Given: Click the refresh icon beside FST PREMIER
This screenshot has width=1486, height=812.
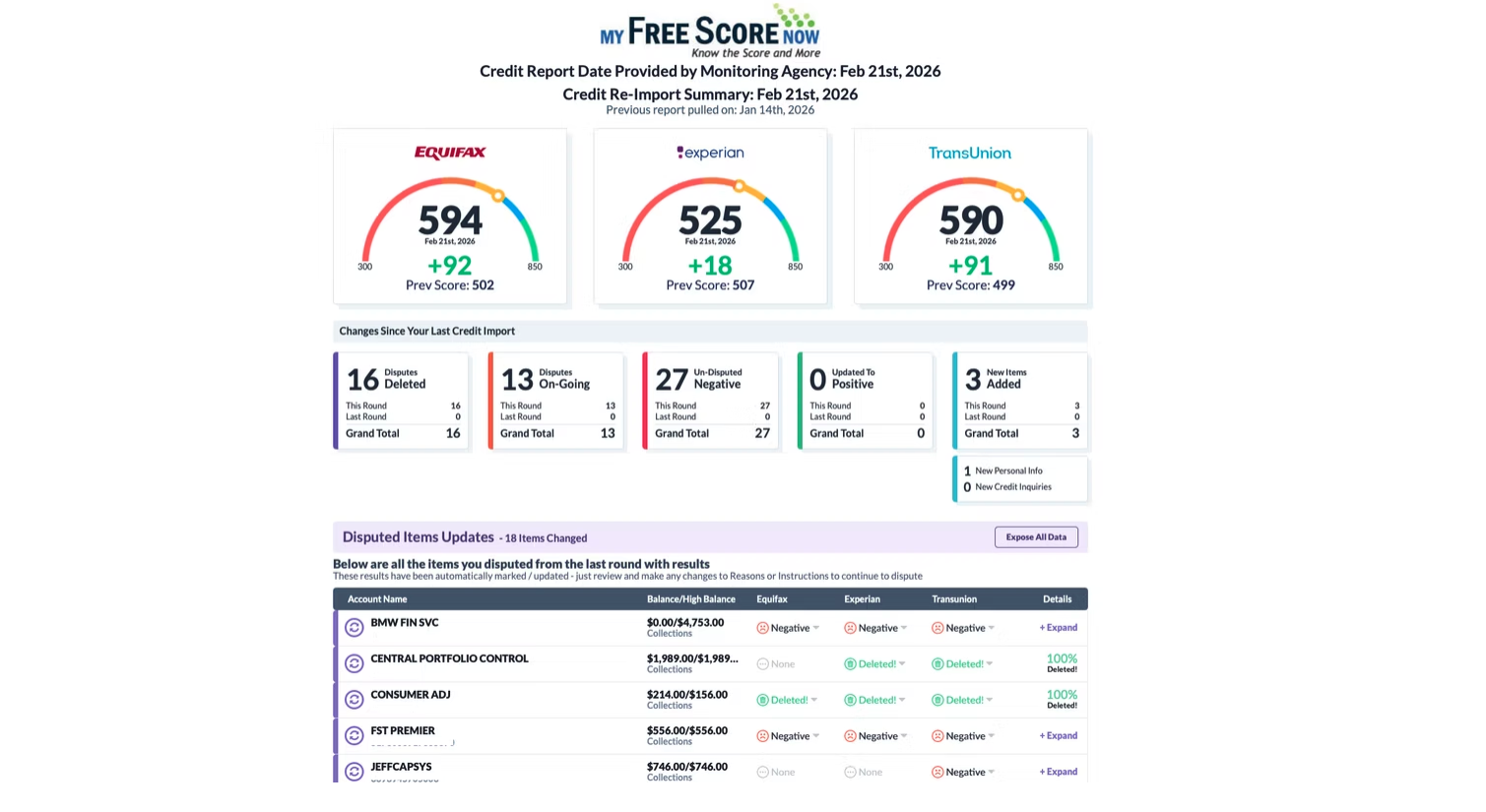Looking at the screenshot, I should 355,735.
